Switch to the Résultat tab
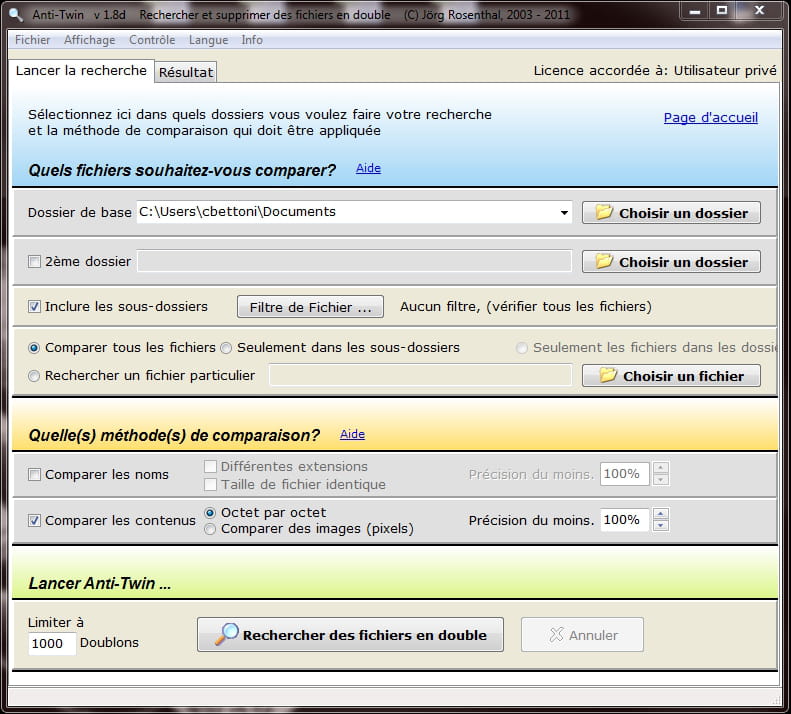The image size is (791, 714). 186,72
